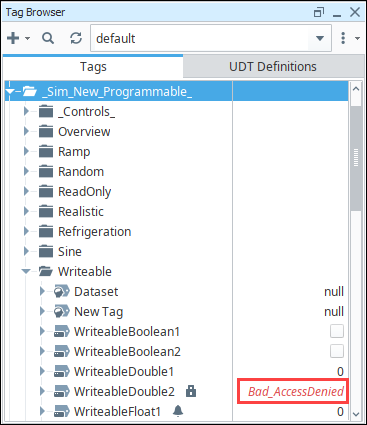This screenshot has height=425, width=367.
Task: Toggle the WriteableBoolean2 value checkbox
Action: (x=337, y=351)
